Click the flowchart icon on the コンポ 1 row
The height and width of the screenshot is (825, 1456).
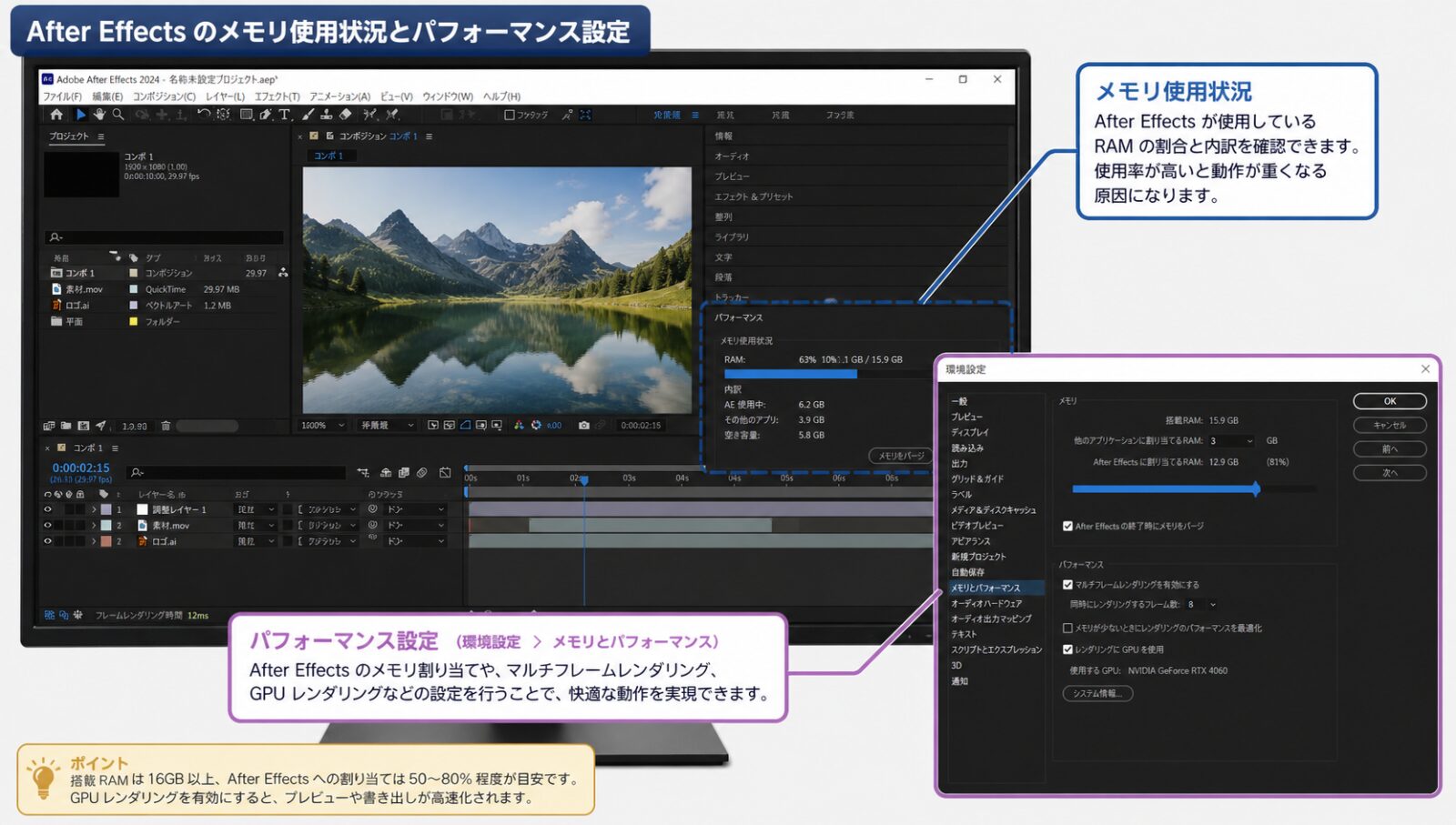(x=283, y=273)
